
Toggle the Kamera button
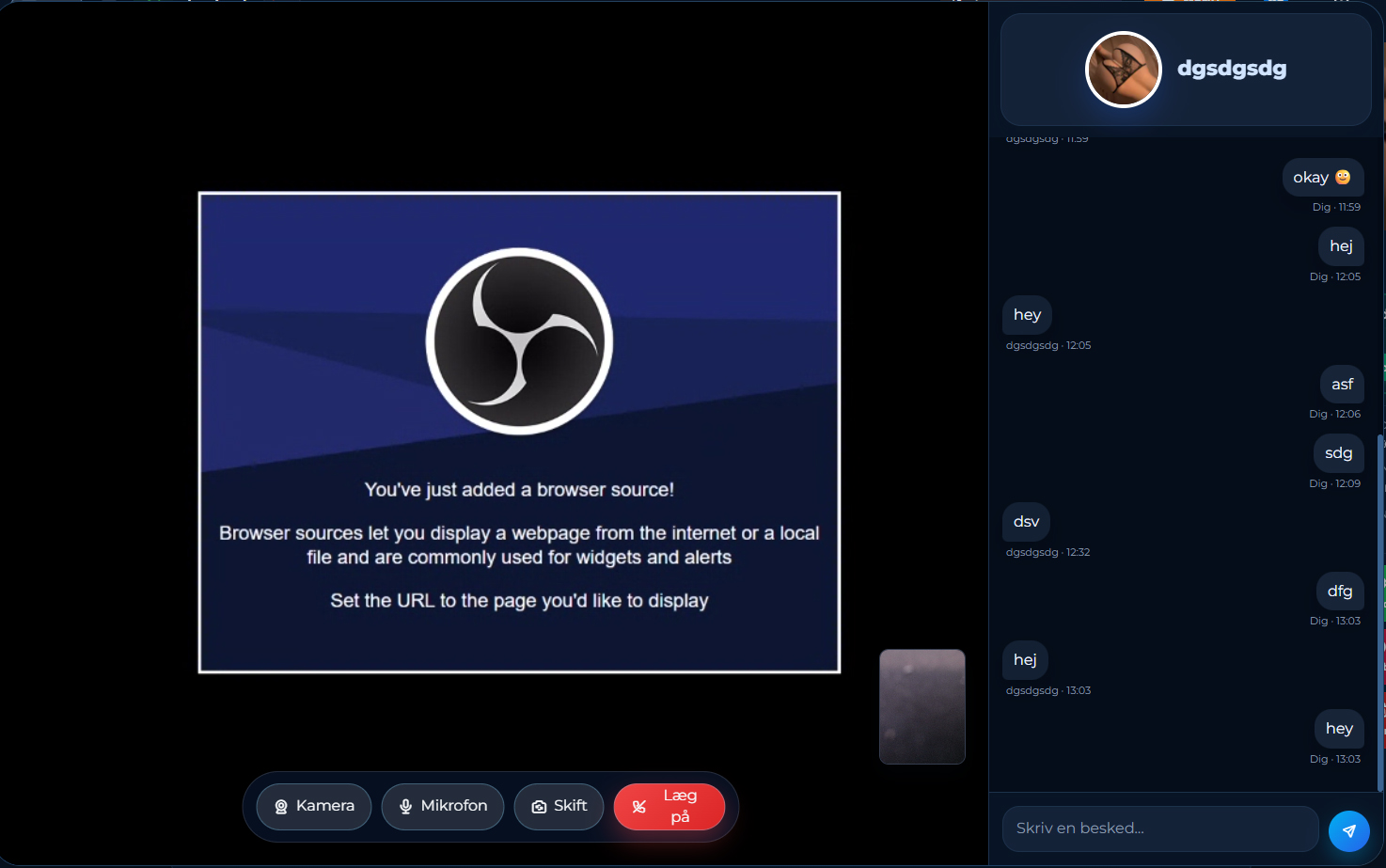pos(314,807)
